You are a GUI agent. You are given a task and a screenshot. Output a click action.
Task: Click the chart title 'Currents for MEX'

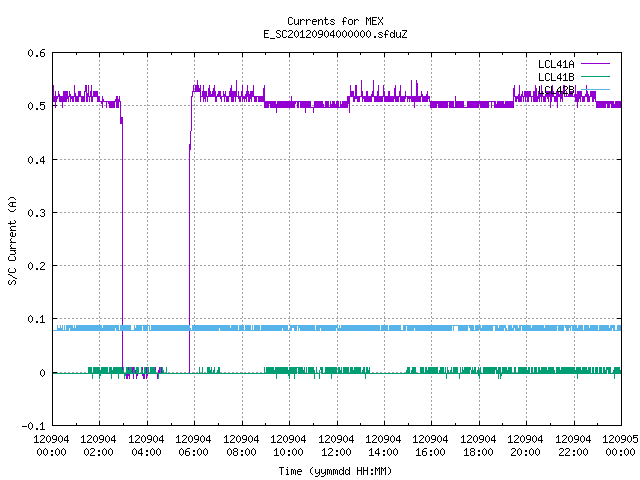[x=335, y=21]
